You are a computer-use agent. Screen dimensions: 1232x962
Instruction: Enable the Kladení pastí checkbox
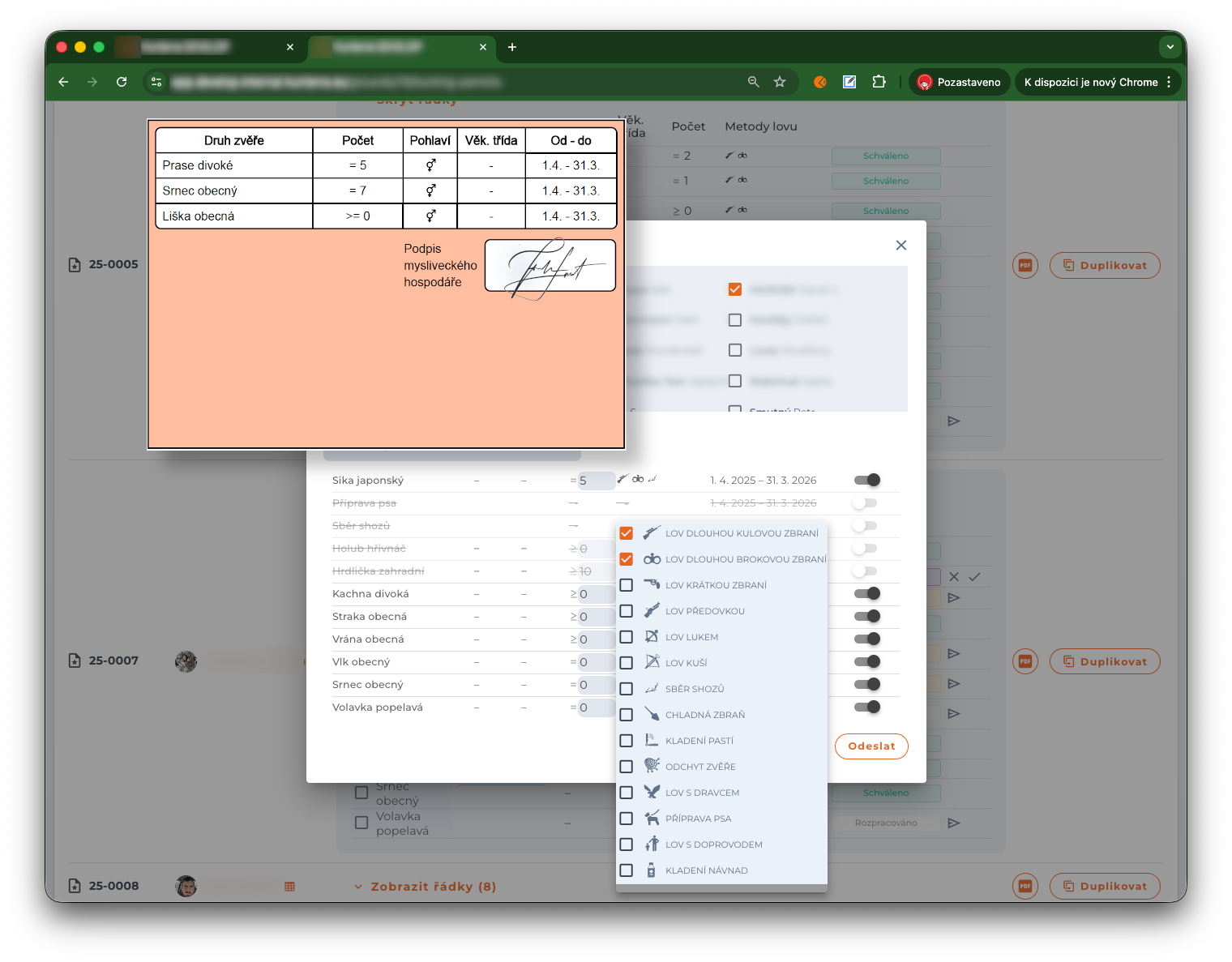coord(626,741)
